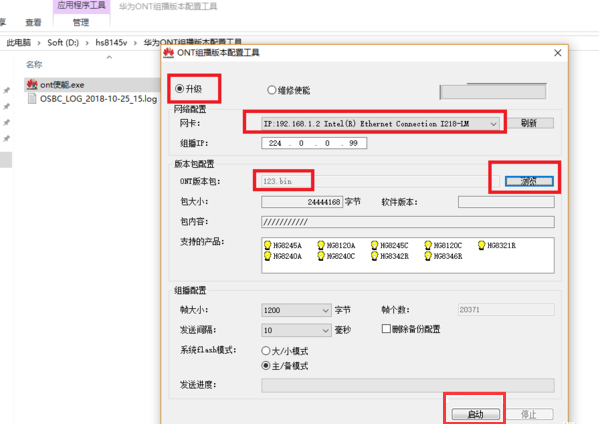
Task: Select the 升级 radio button
Action: click(x=180, y=89)
